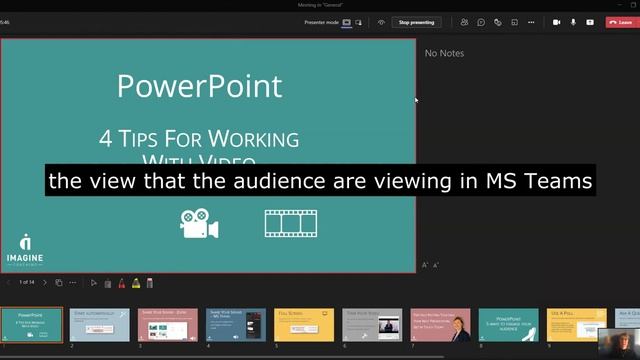This screenshot has height=360, width=640.
Task: Mute the microphone
Action: click(x=573, y=22)
